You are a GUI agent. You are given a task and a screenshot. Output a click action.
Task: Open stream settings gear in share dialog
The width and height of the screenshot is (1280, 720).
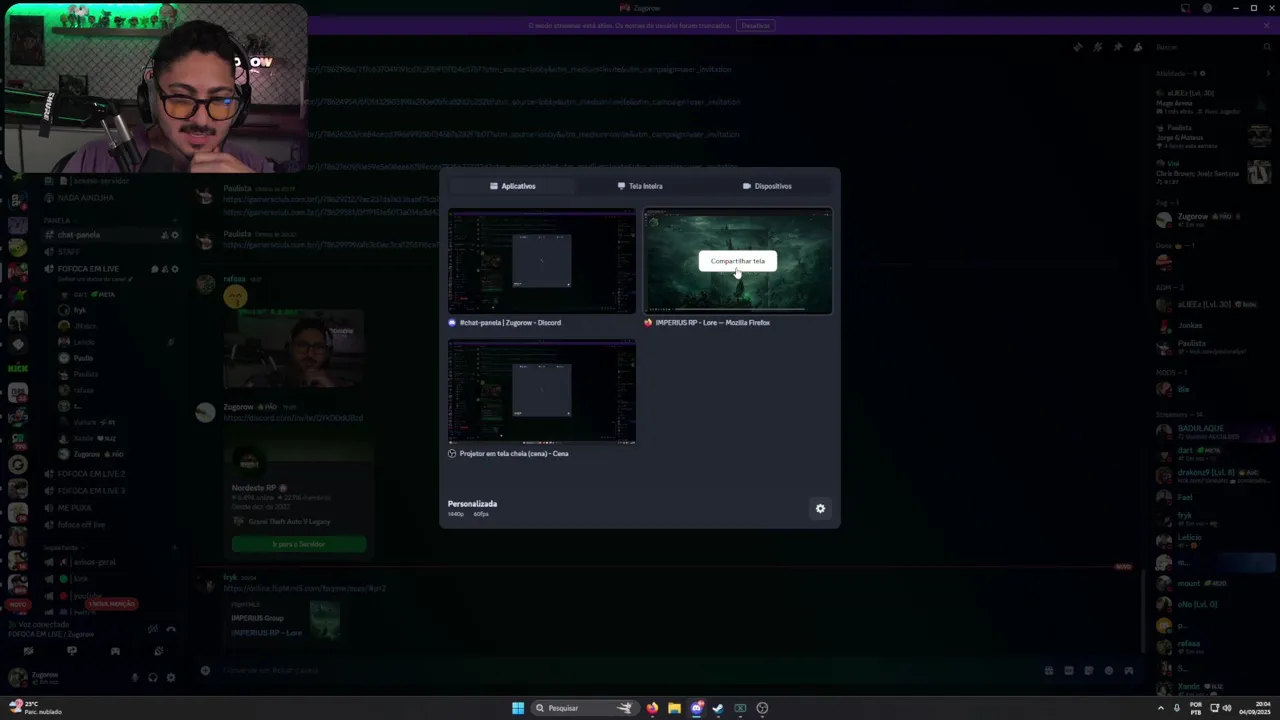pyautogui.click(x=820, y=508)
